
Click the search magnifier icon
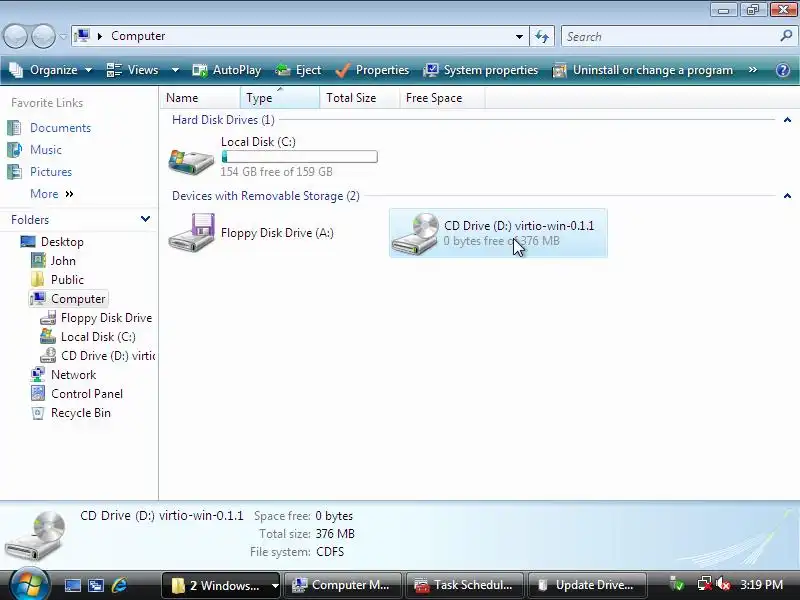pos(786,36)
